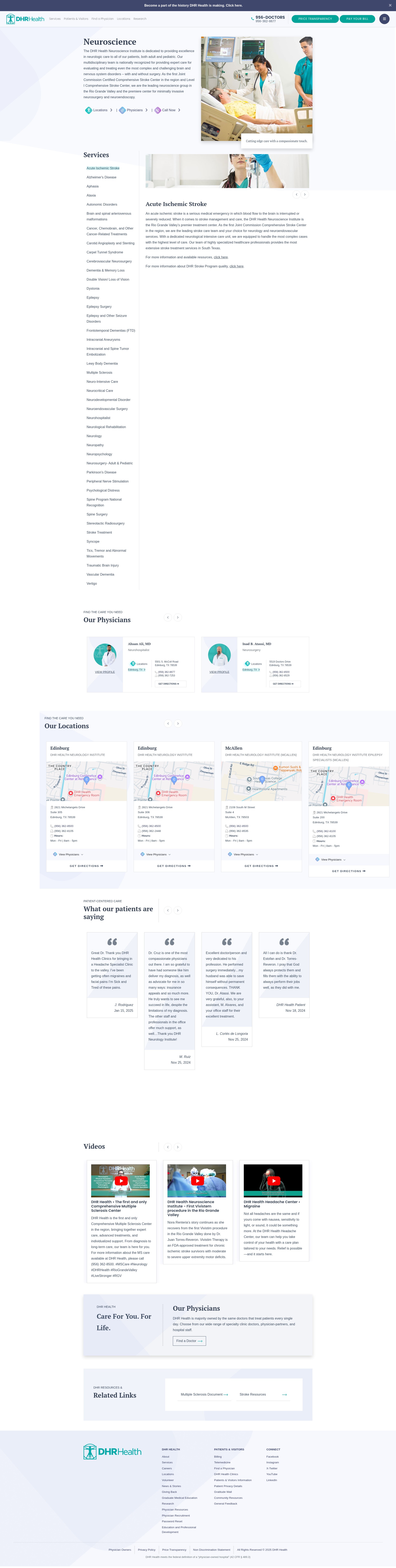Open Careers in the footer

coord(167,1468)
